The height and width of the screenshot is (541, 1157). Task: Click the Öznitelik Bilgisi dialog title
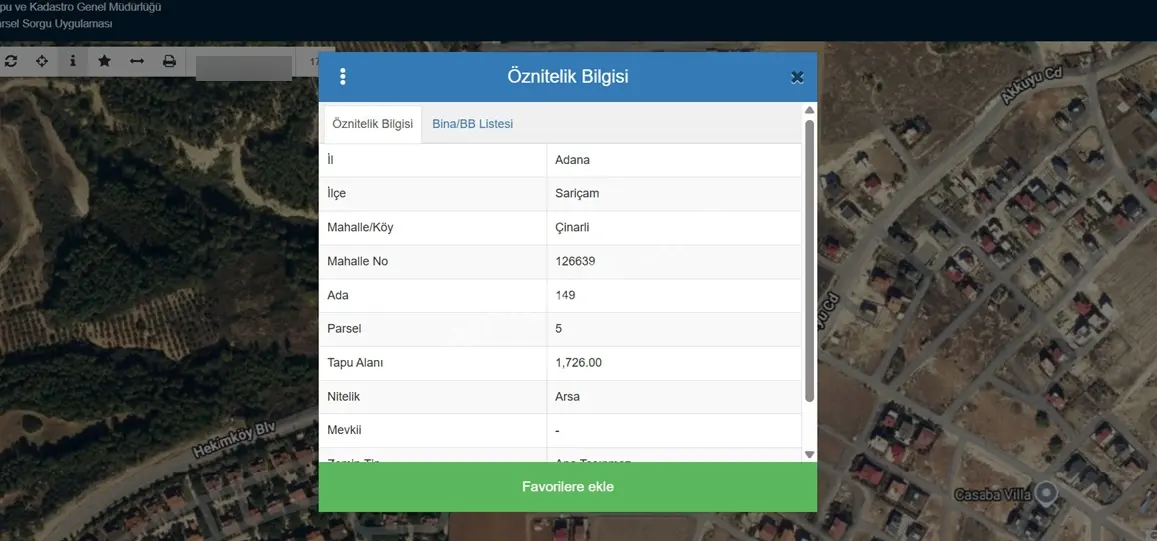[x=567, y=77]
